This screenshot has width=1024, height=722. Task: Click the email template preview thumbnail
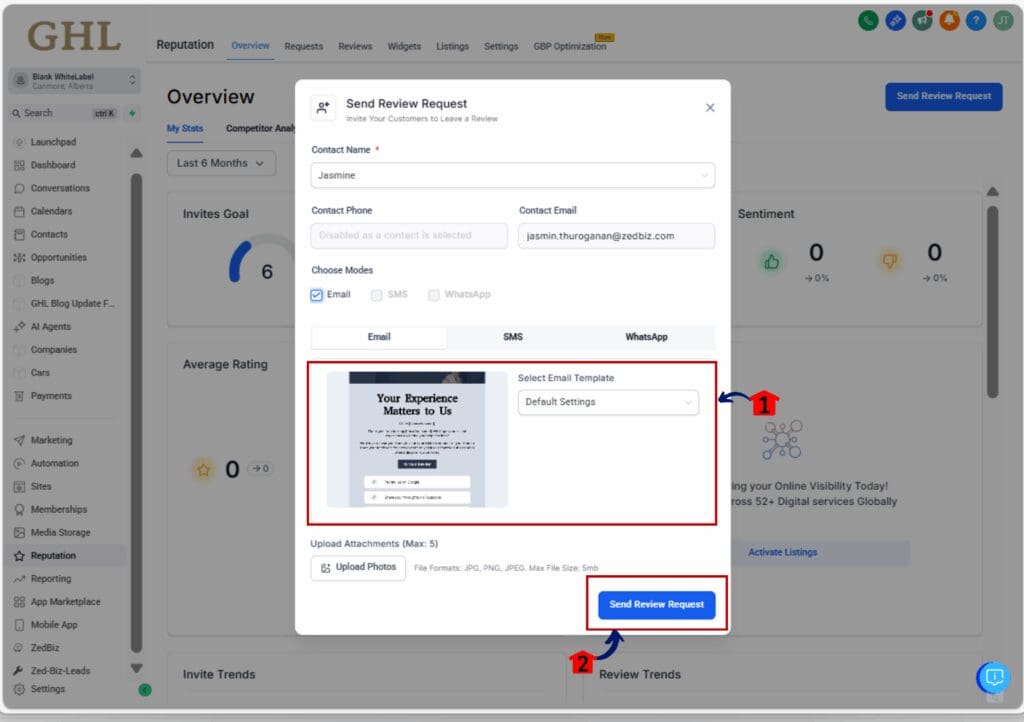(x=417, y=440)
